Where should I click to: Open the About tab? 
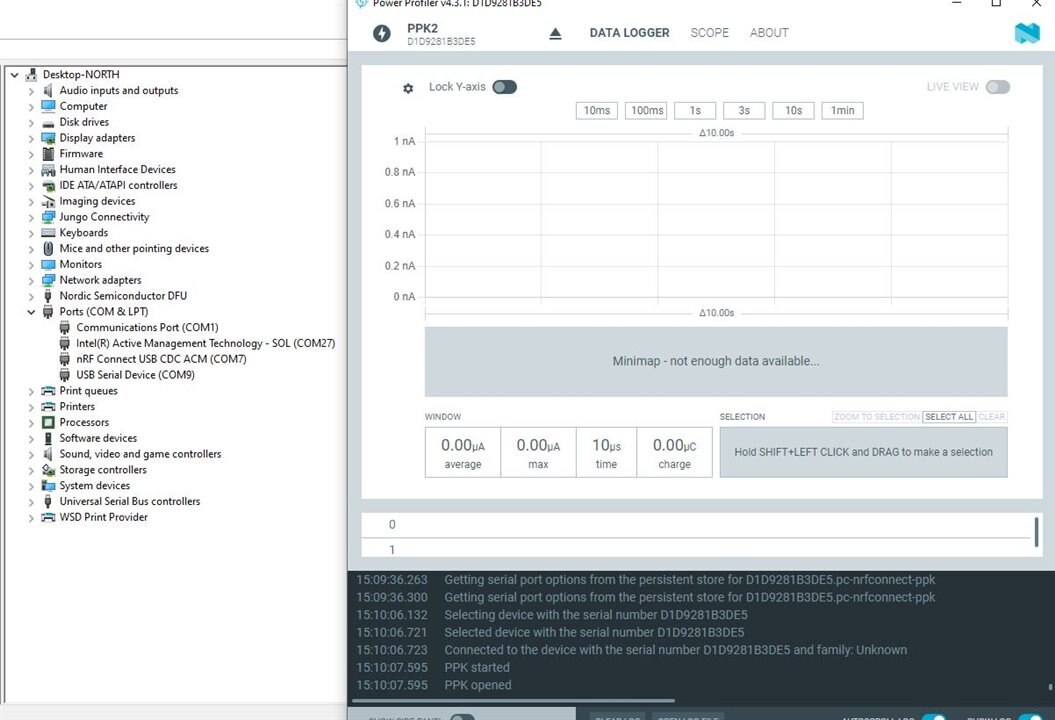[x=769, y=33]
